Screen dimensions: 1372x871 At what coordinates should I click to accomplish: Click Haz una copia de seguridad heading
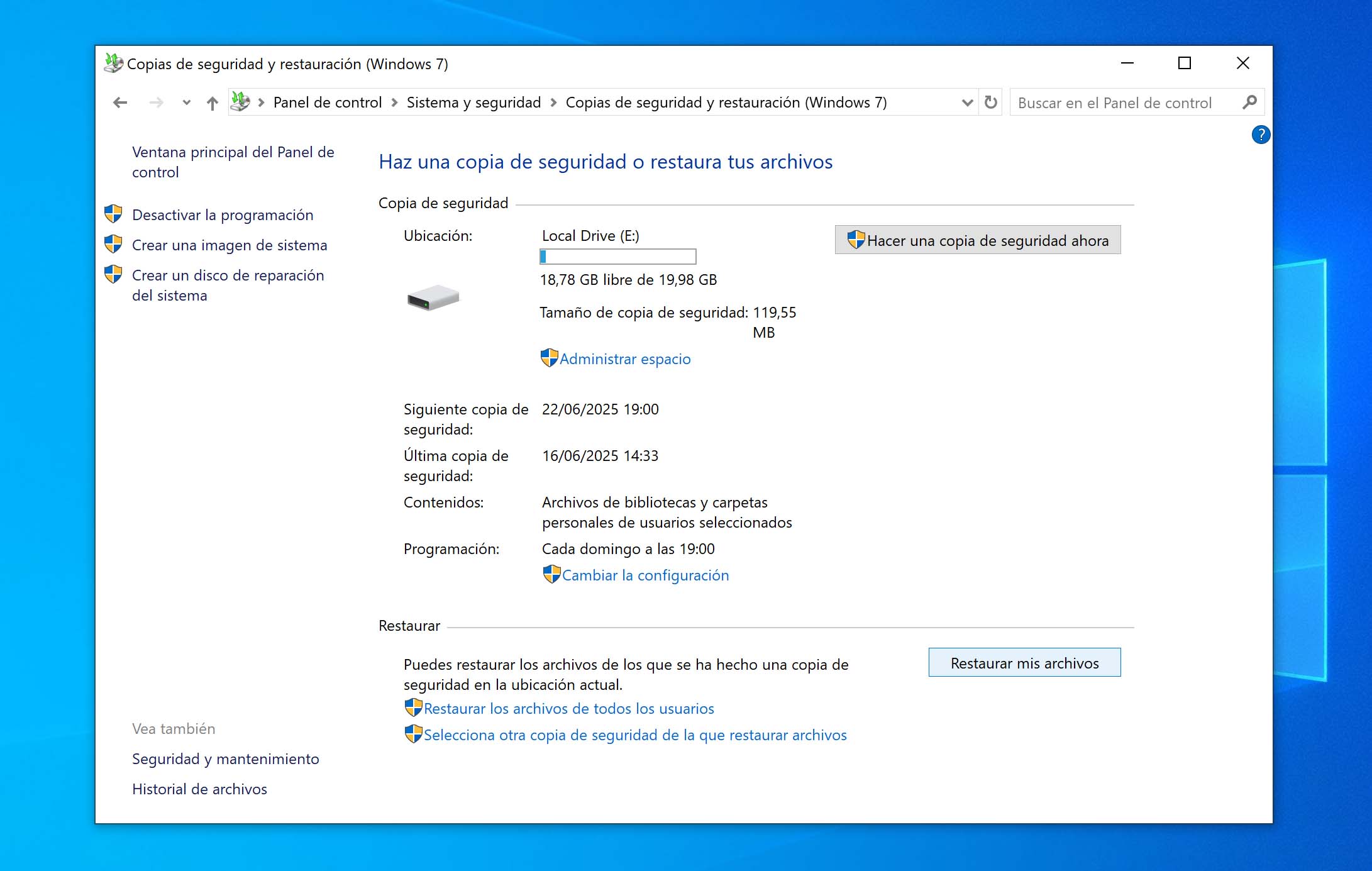606,162
